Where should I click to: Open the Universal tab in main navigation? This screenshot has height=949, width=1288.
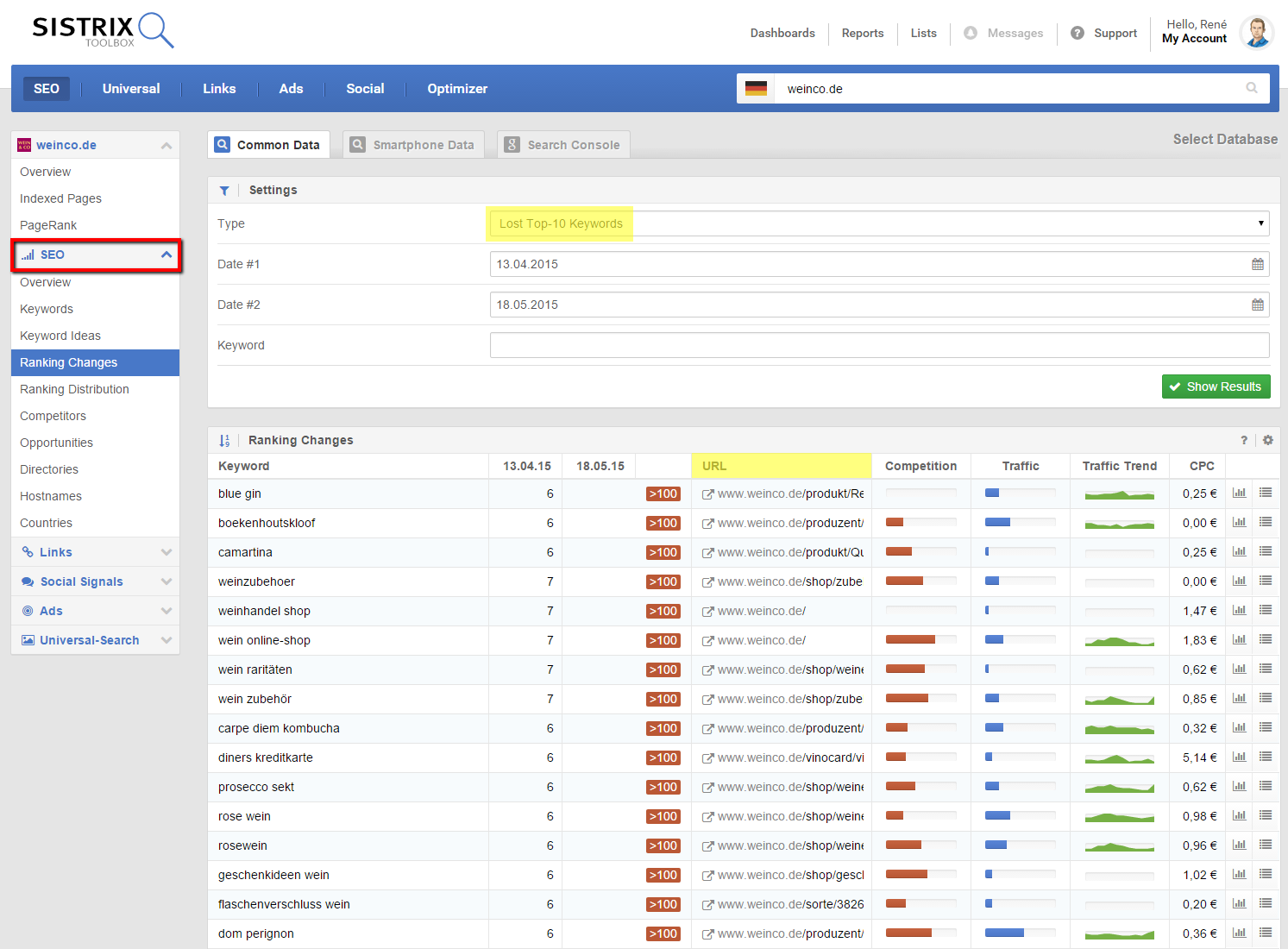pyautogui.click(x=131, y=89)
